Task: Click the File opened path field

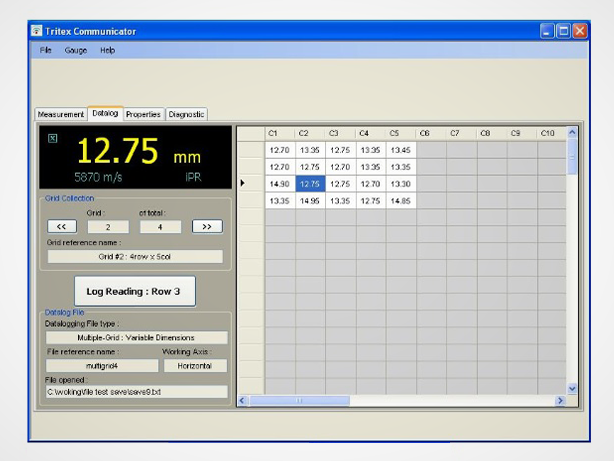Action: [x=136, y=392]
